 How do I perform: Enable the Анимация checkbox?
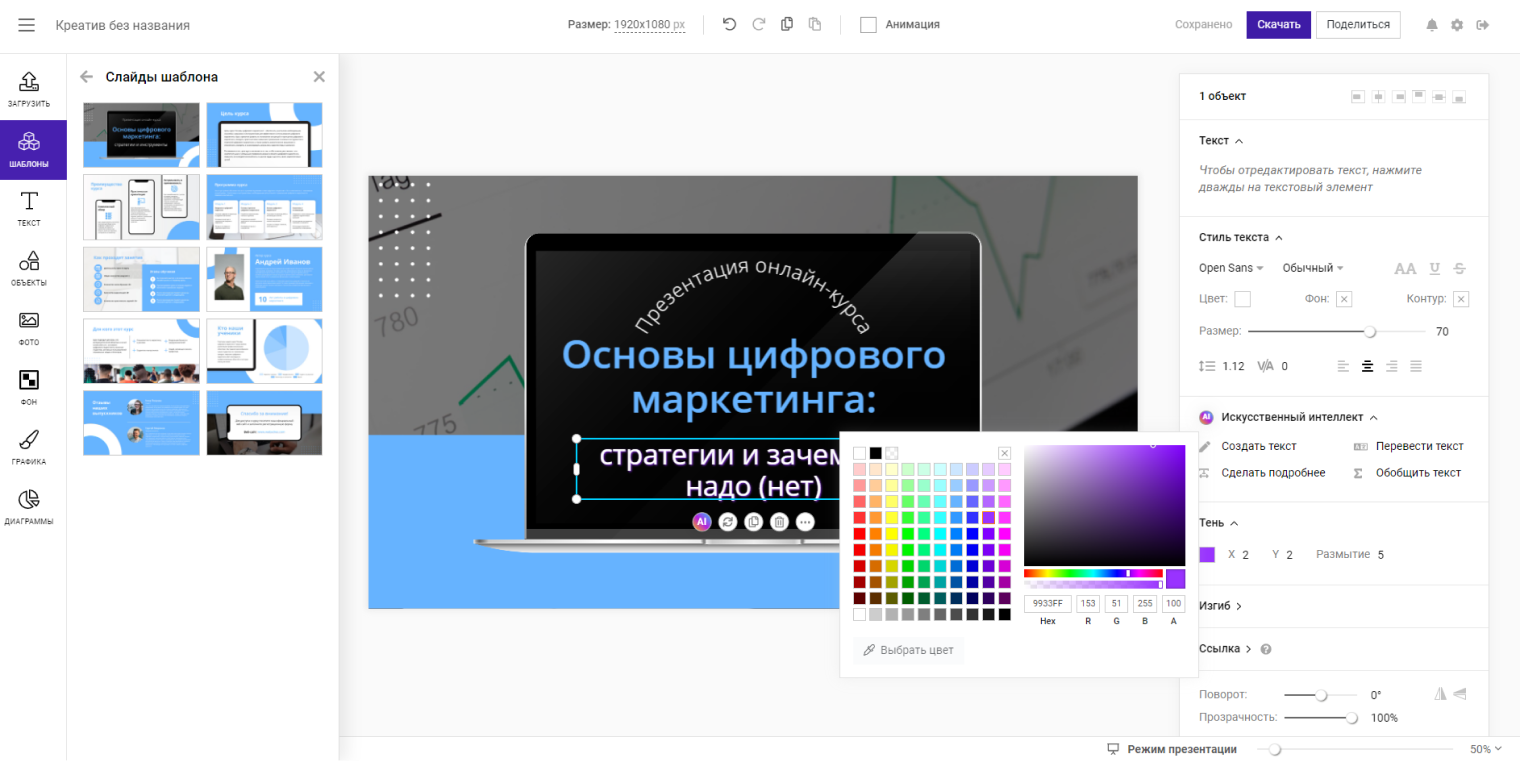[x=868, y=25]
